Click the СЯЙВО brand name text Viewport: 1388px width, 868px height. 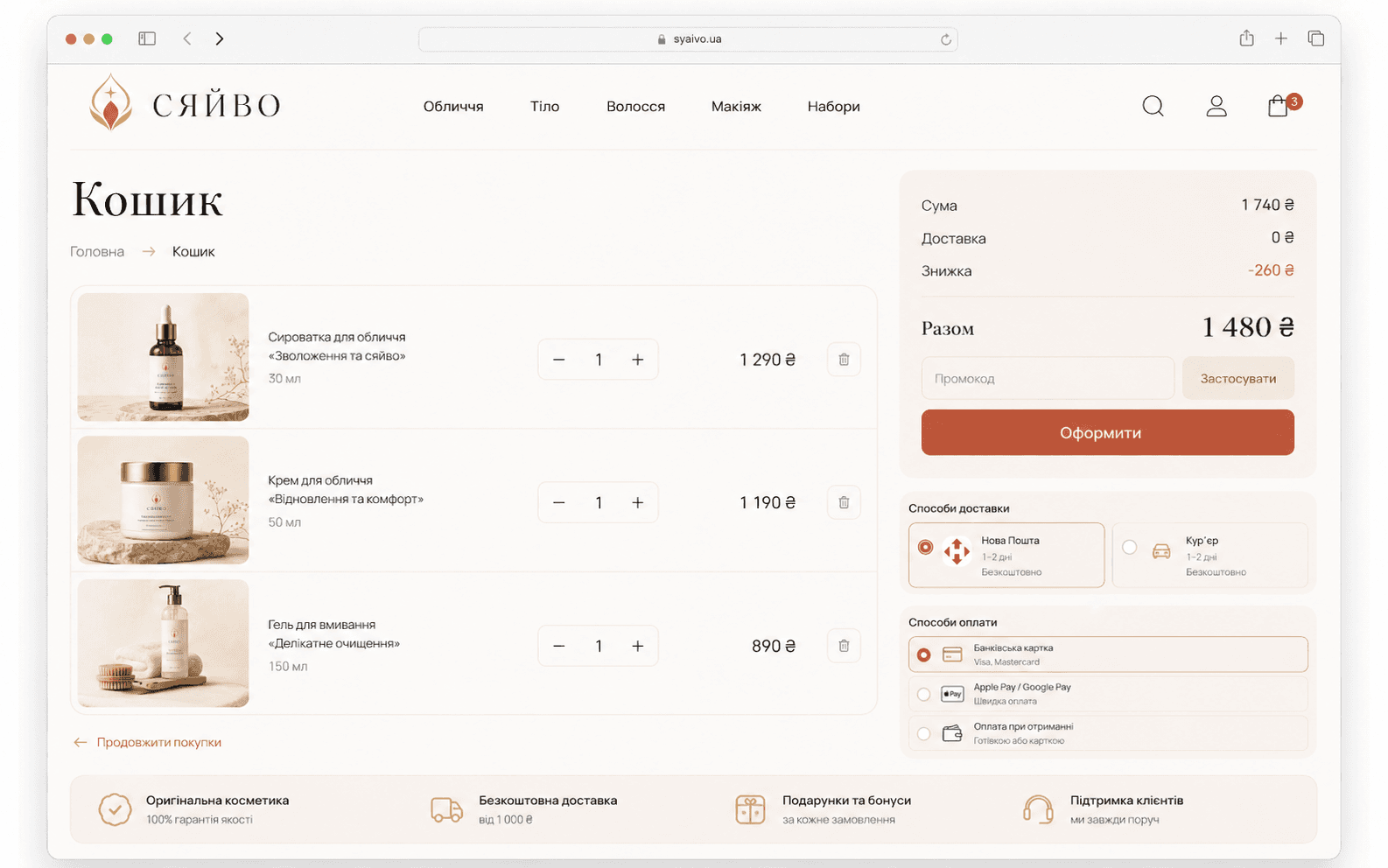[216, 106]
